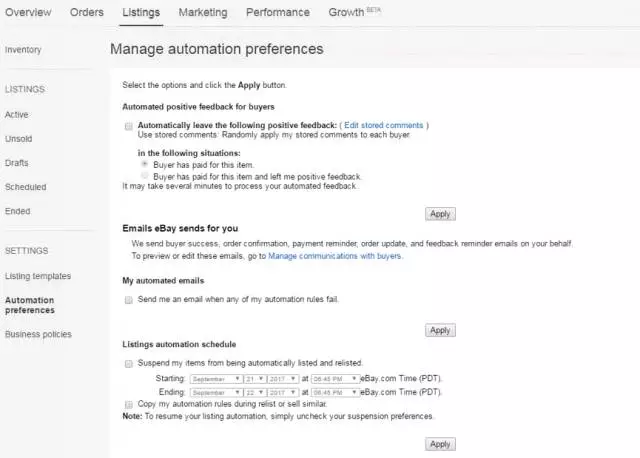Open the Overview tab
640x458 pixels.
28,12
